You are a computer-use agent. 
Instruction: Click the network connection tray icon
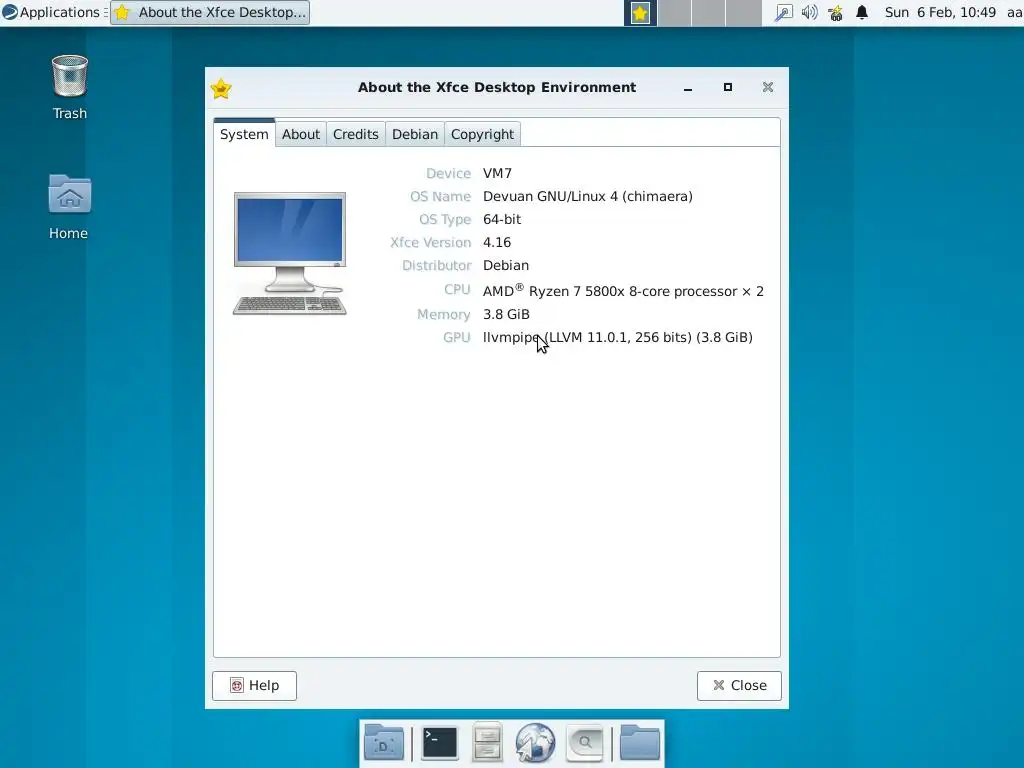coord(782,12)
